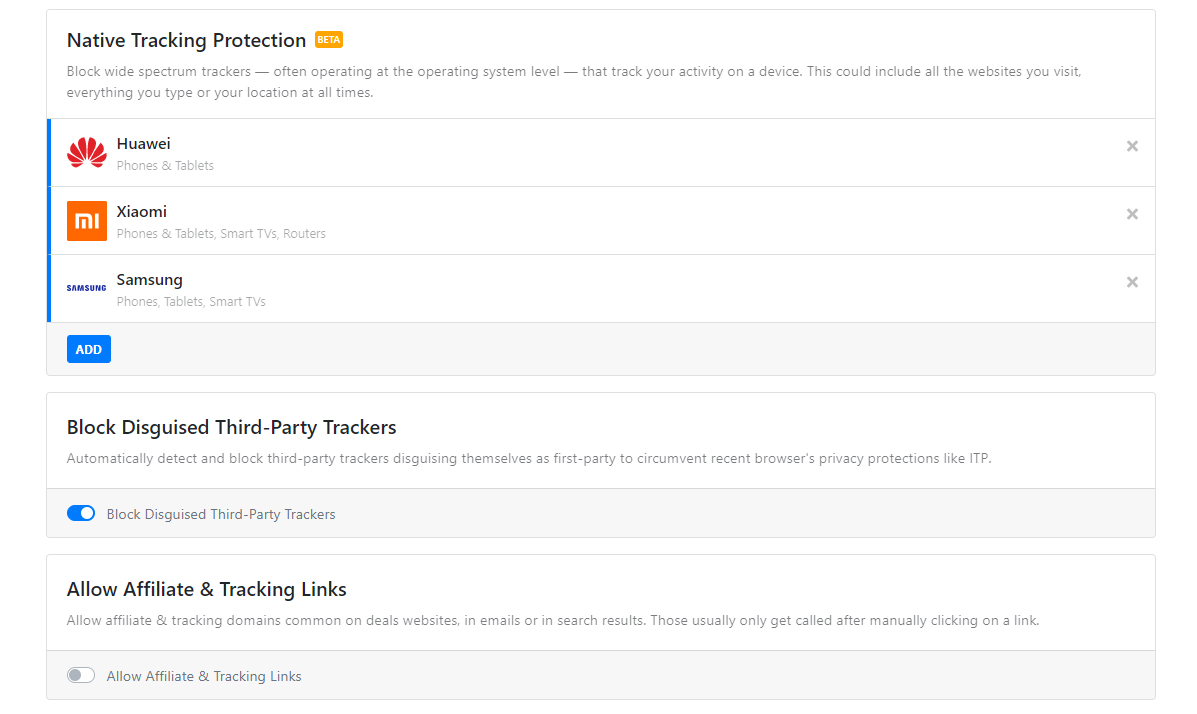Select the Xiaomi row name

point(141,212)
